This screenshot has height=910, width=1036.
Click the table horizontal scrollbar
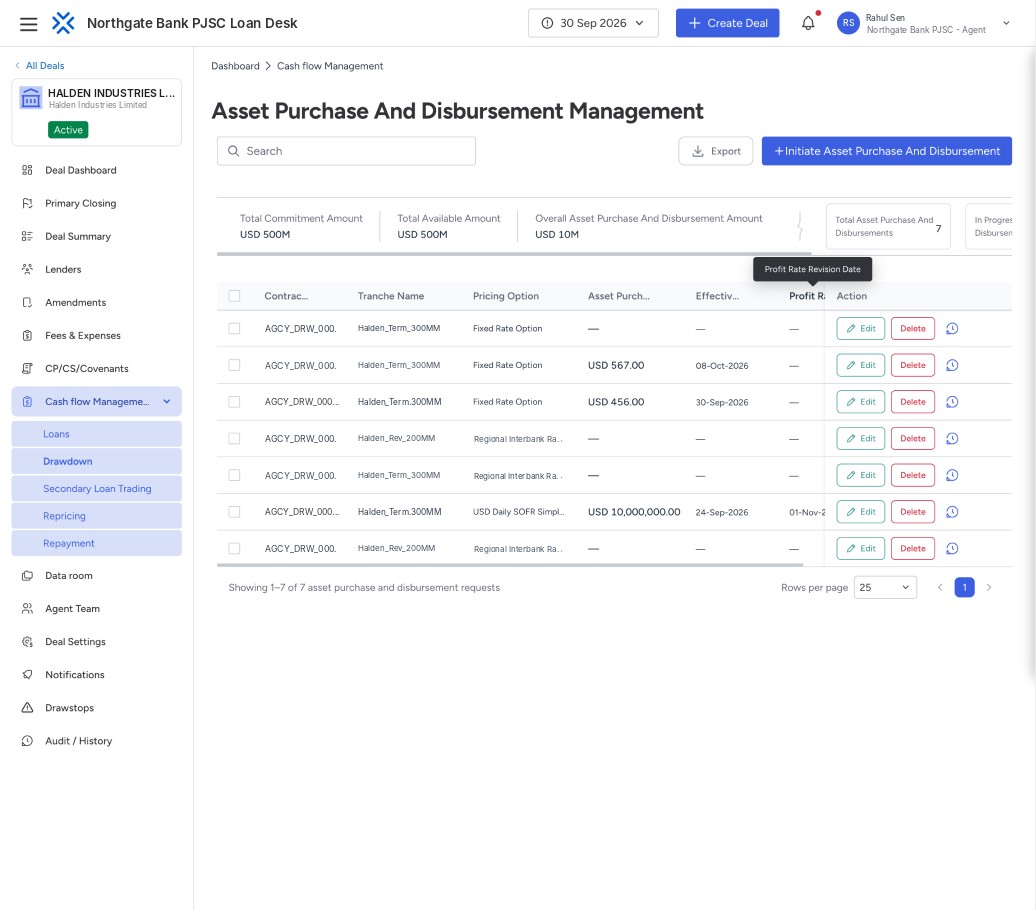click(510, 565)
